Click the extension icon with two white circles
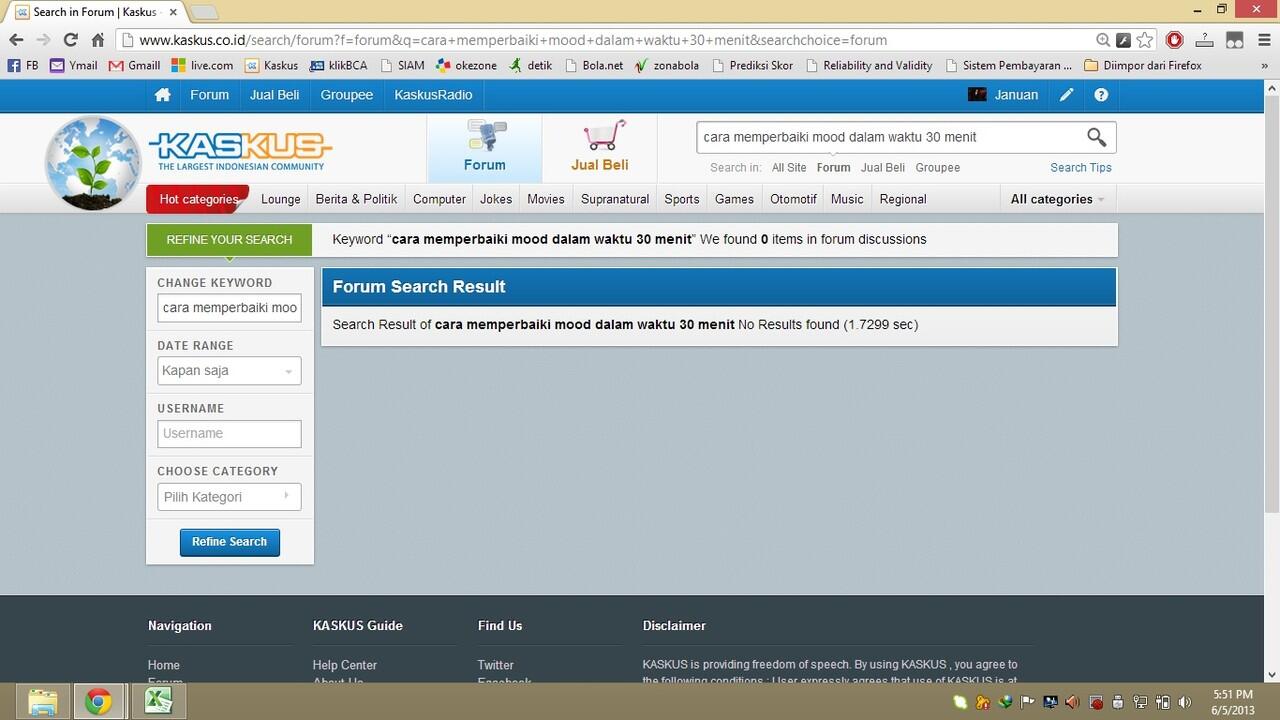The width and height of the screenshot is (1280, 720). click(1235, 40)
